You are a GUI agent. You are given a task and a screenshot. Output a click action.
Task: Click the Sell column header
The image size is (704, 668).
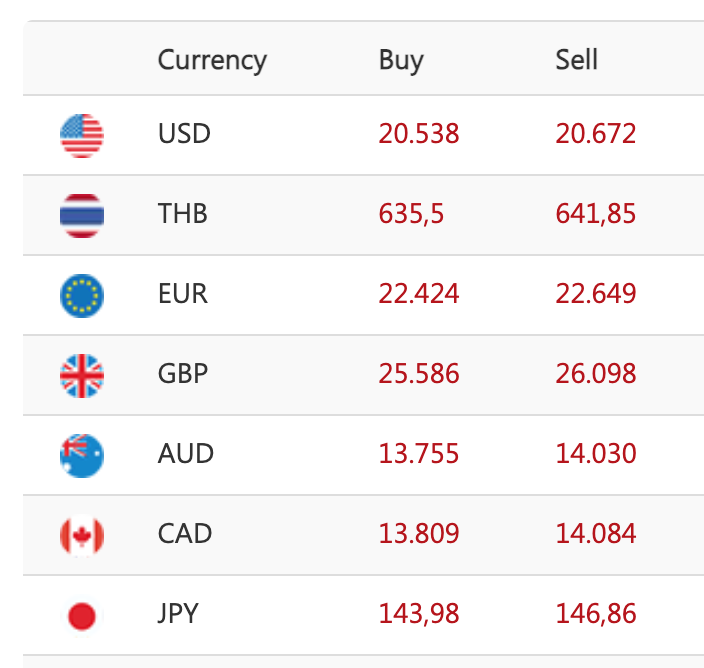click(x=577, y=60)
